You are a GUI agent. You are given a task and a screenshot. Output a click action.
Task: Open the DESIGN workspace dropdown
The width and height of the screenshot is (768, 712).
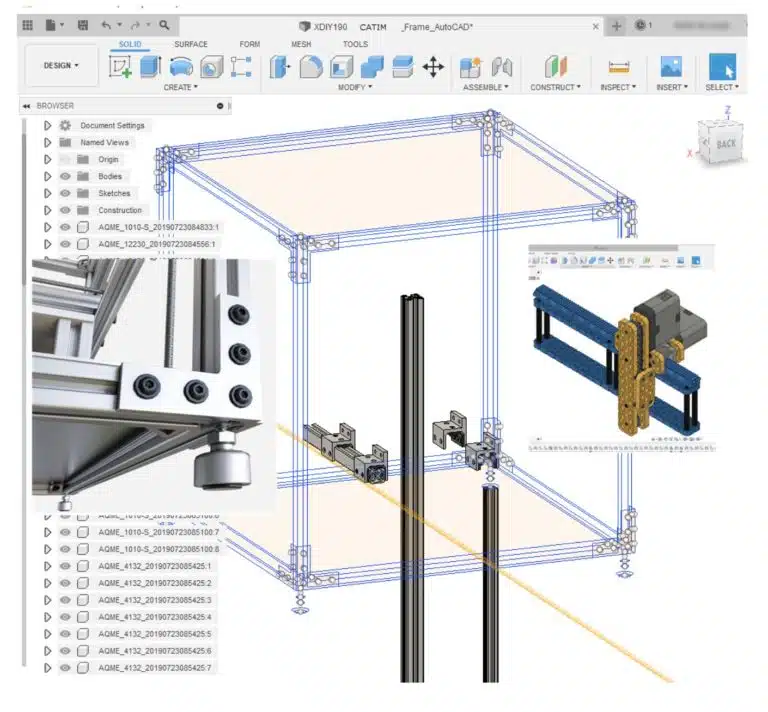click(x=61, y=66)
